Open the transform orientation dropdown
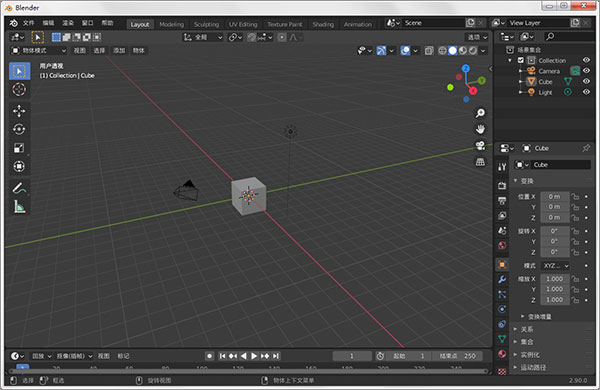 (x=203, y=37)
